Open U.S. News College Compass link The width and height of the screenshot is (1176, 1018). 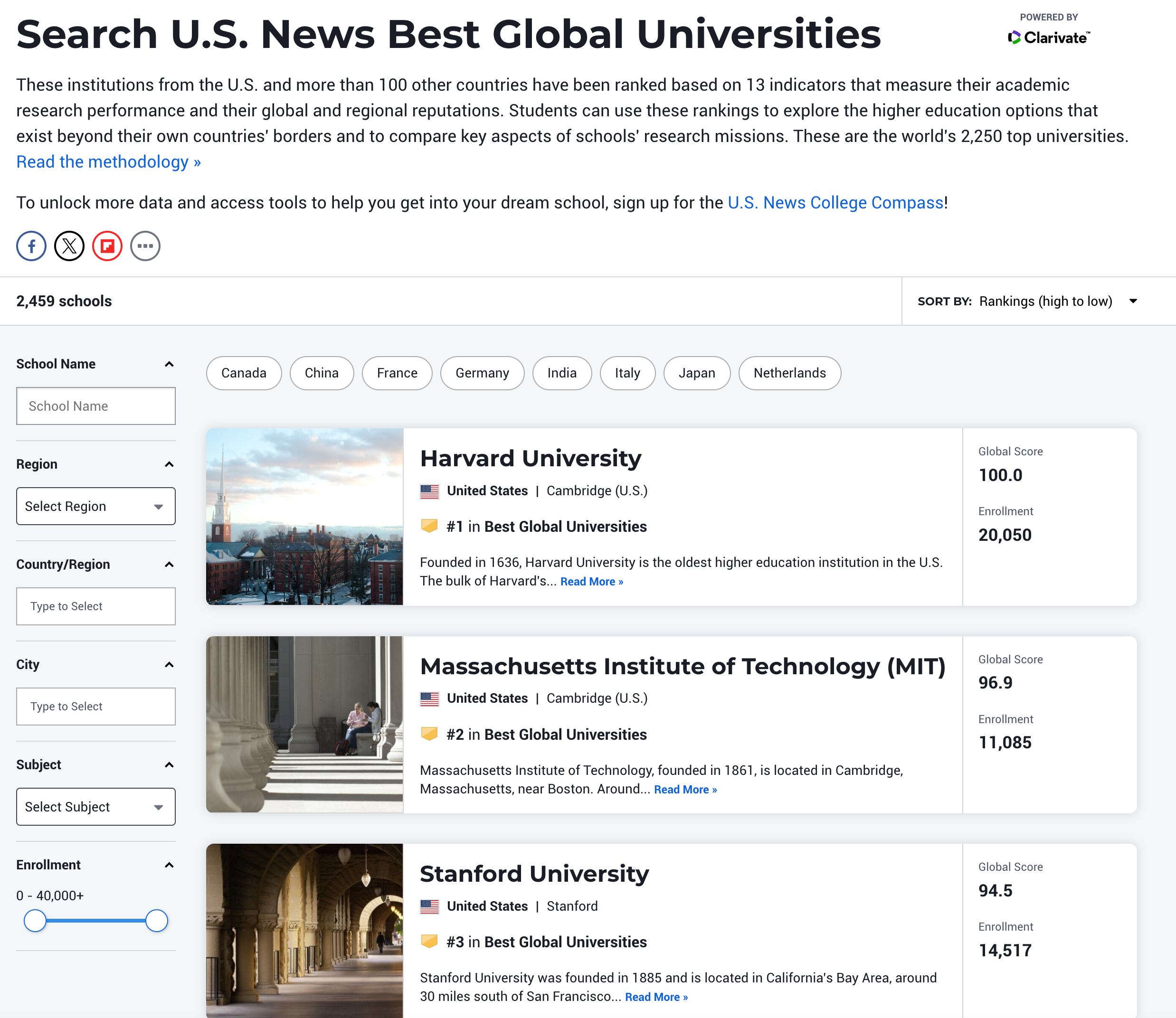(x=835, y=203)
